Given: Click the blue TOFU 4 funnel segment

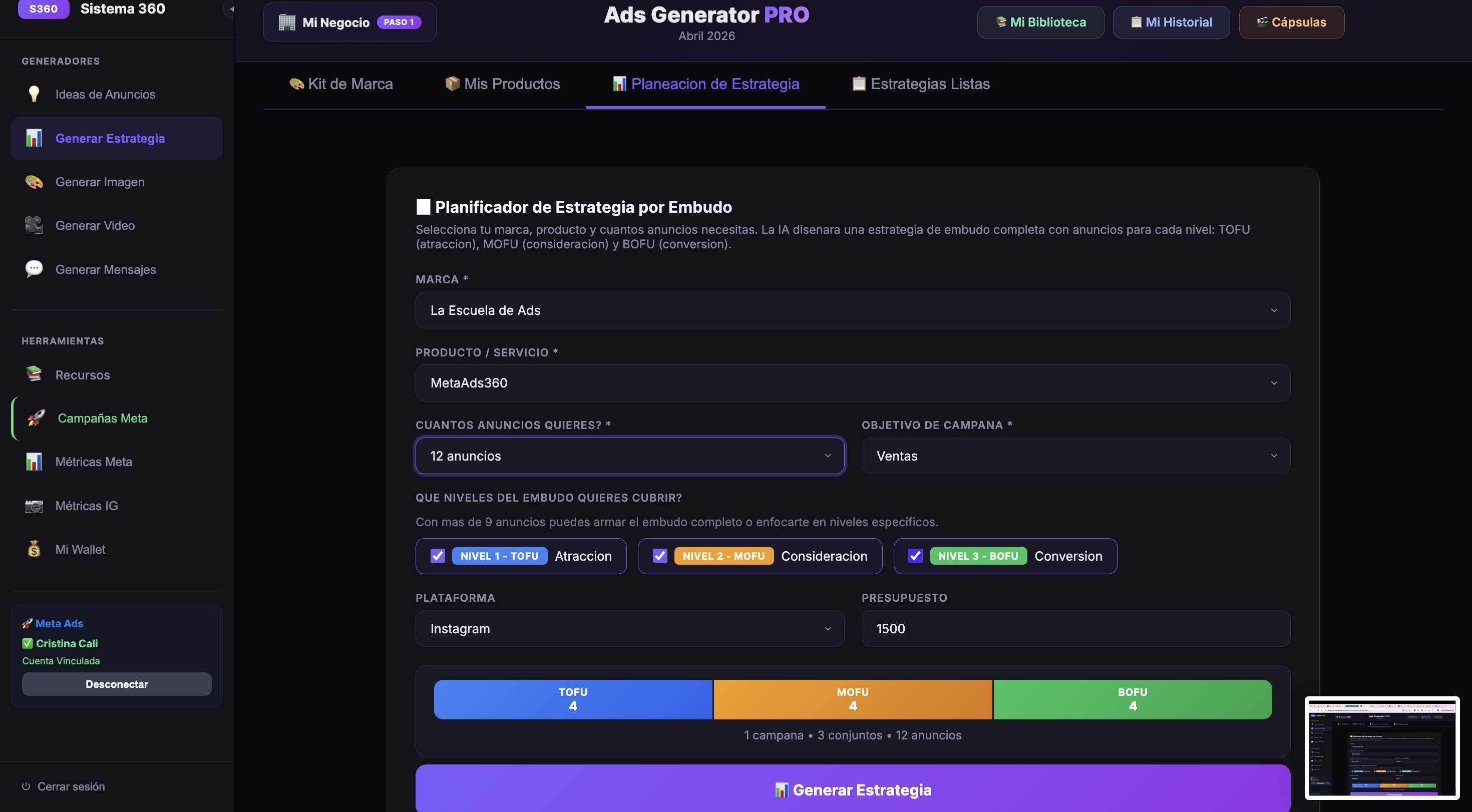Looking at the screenshot, I should click(x=573, y=699).
